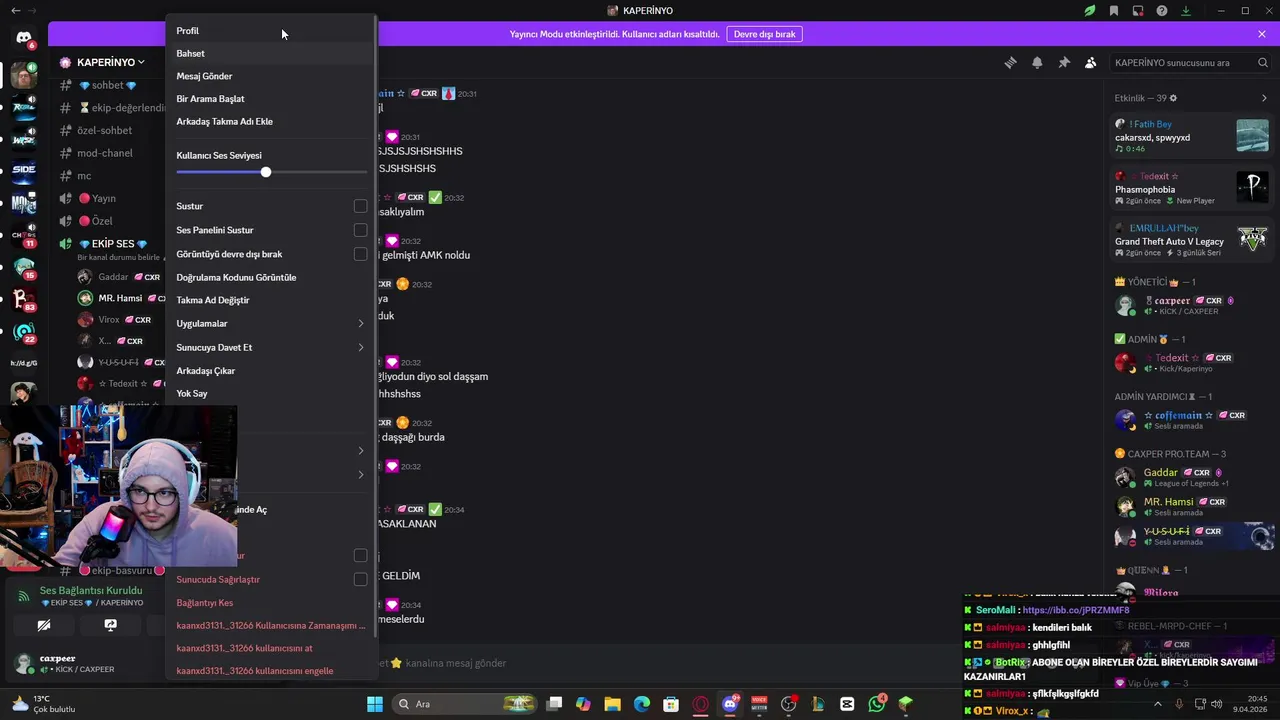The height and width of the screenshot is (720, 1280).
Task: Select Bir Arama Başlat menu entry
Action: point(270,99)
